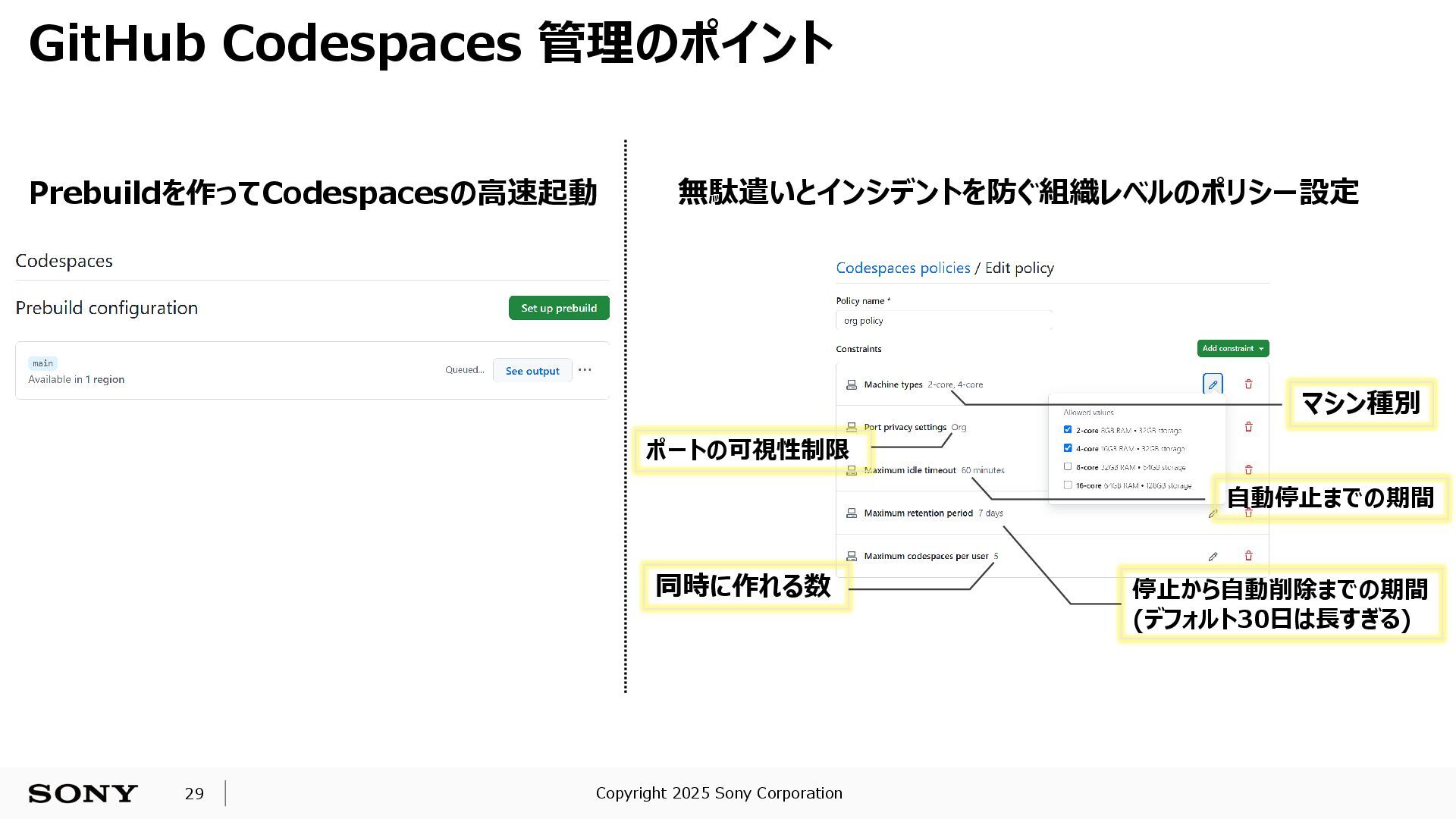The image size is (1456, 819).
Task: Delete the Maximum codespaces per user constraint
Action: coord(1248,556)
